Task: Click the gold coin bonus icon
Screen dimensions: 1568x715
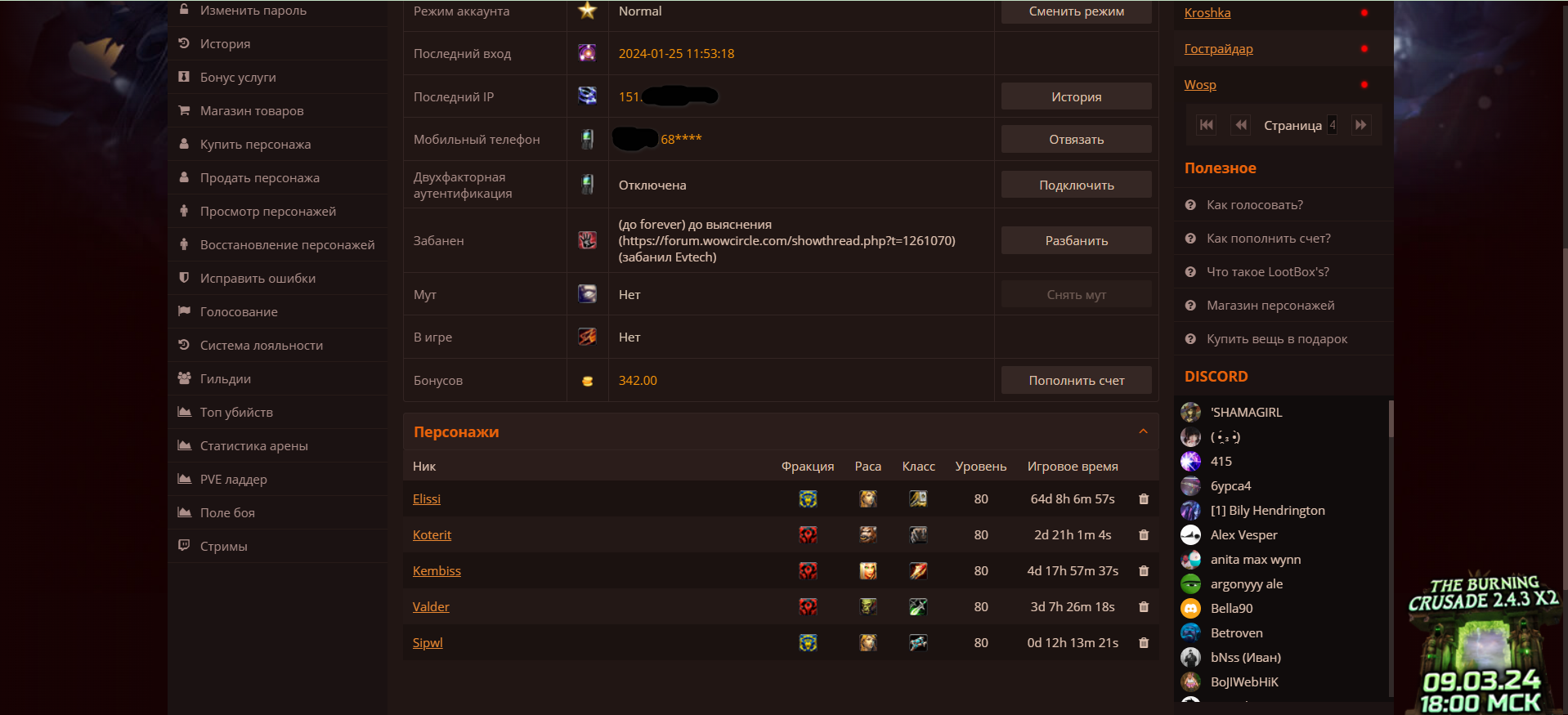Action: (x=587, y=381)
